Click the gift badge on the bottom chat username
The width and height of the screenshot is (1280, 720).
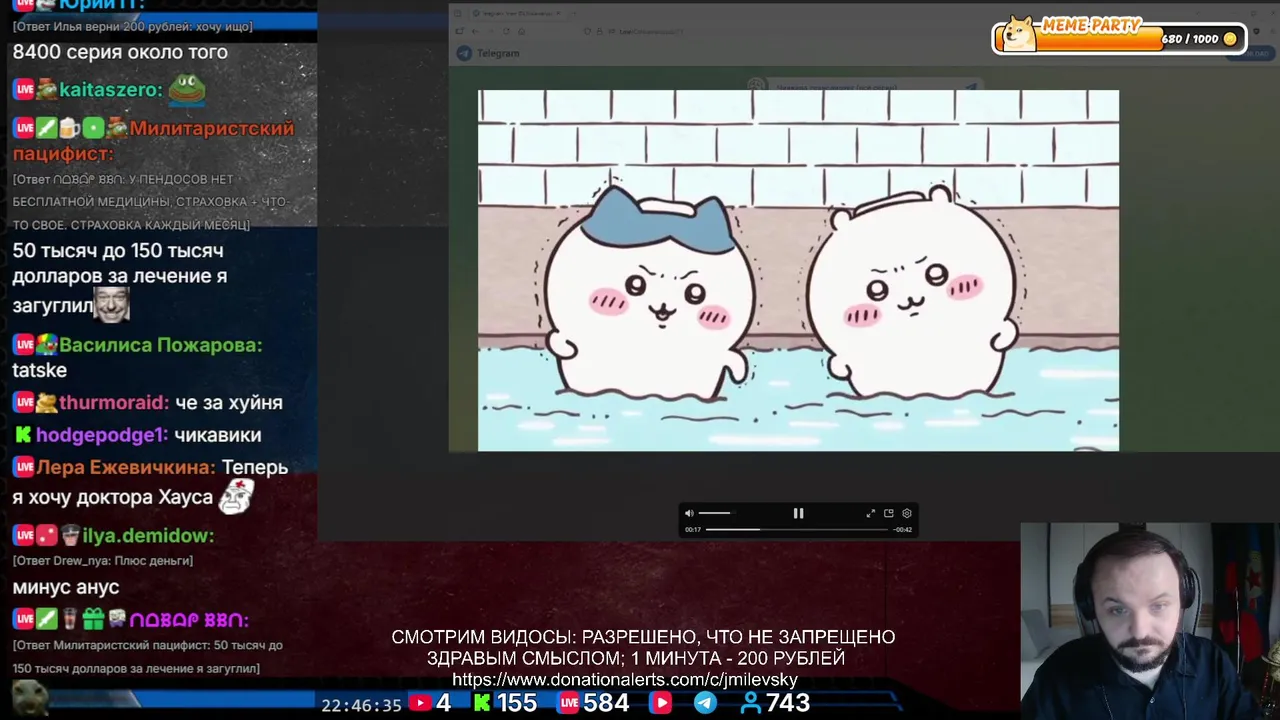(93, 620)
